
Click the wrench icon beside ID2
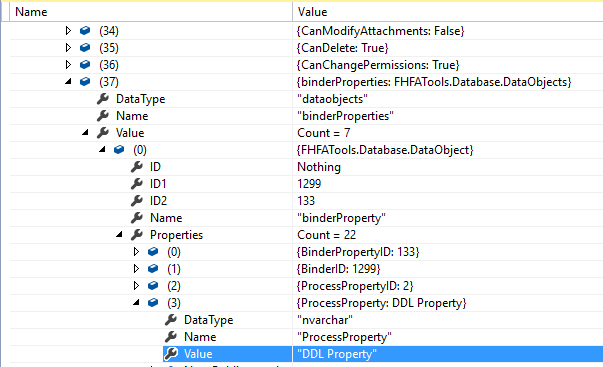pos(137,200)
